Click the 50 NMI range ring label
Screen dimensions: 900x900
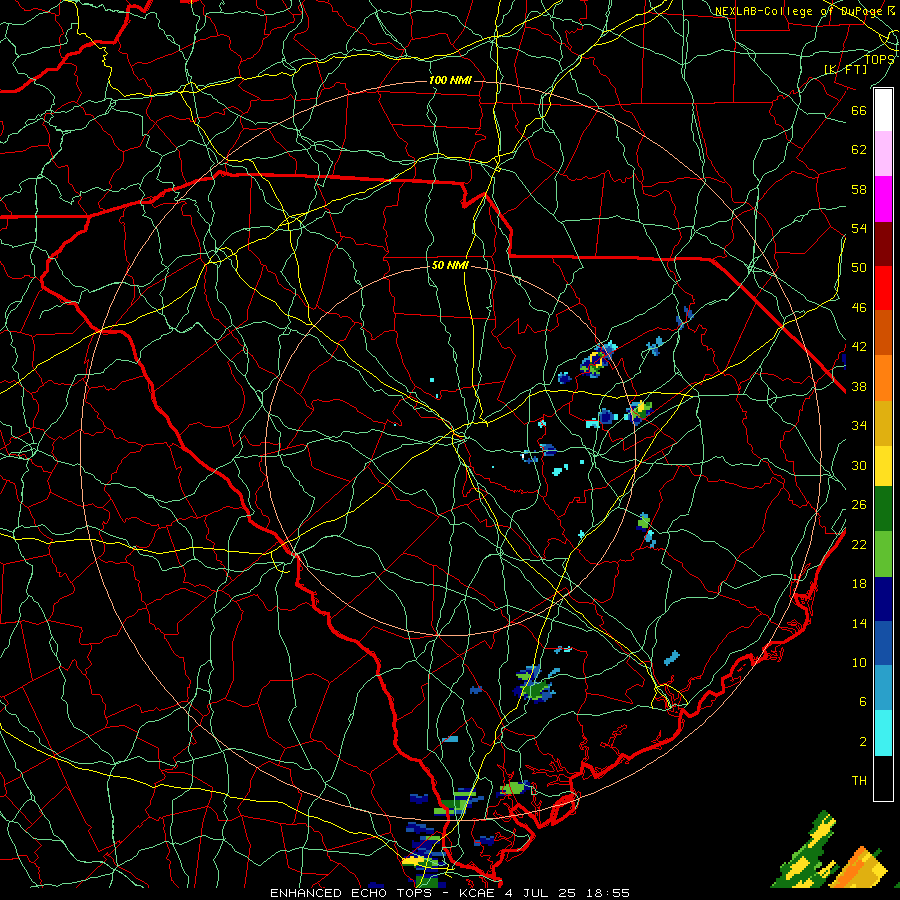pyautogui.click(x=450, y=265)
